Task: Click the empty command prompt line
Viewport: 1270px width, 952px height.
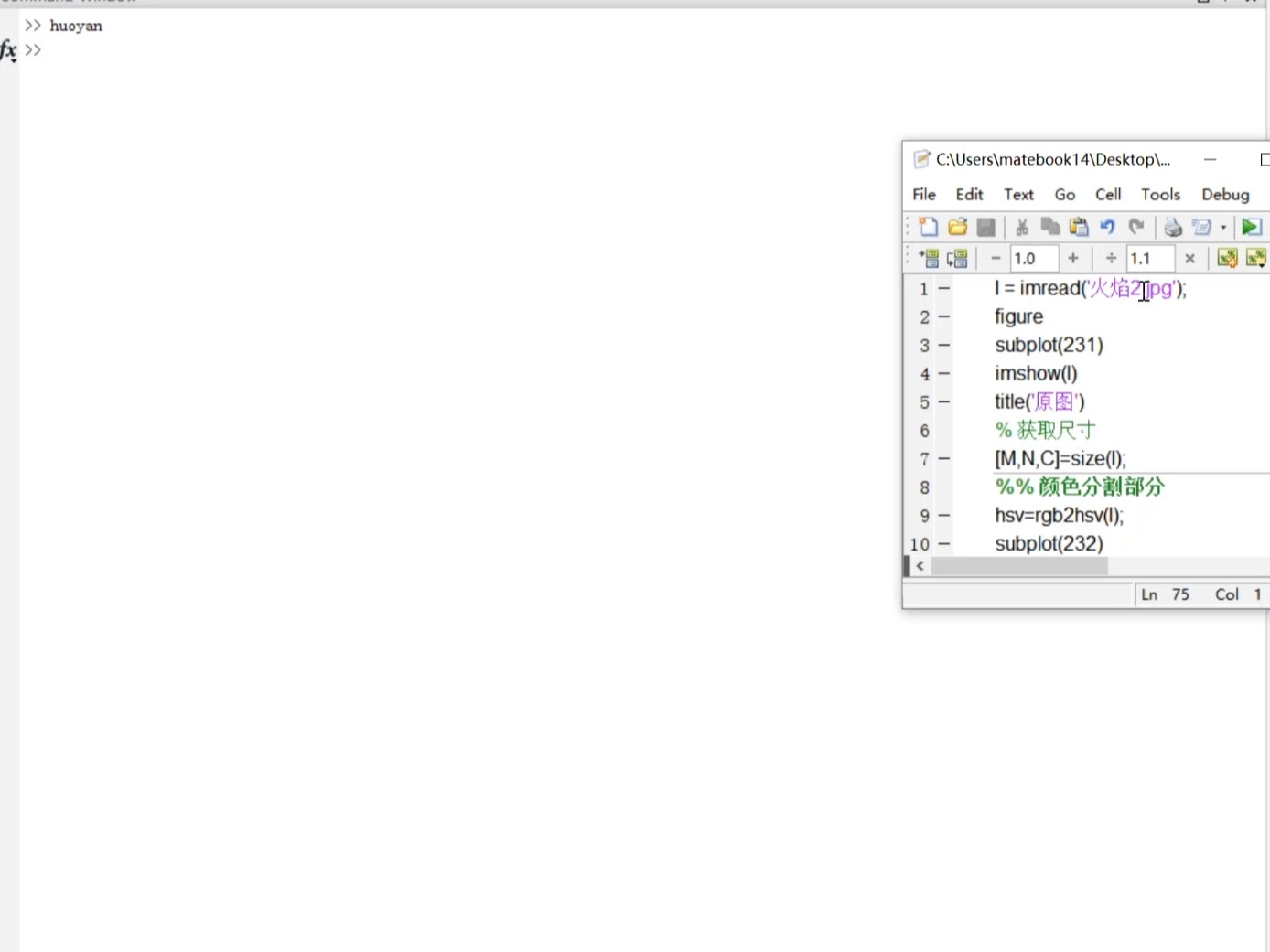Action: pos(33,50)
